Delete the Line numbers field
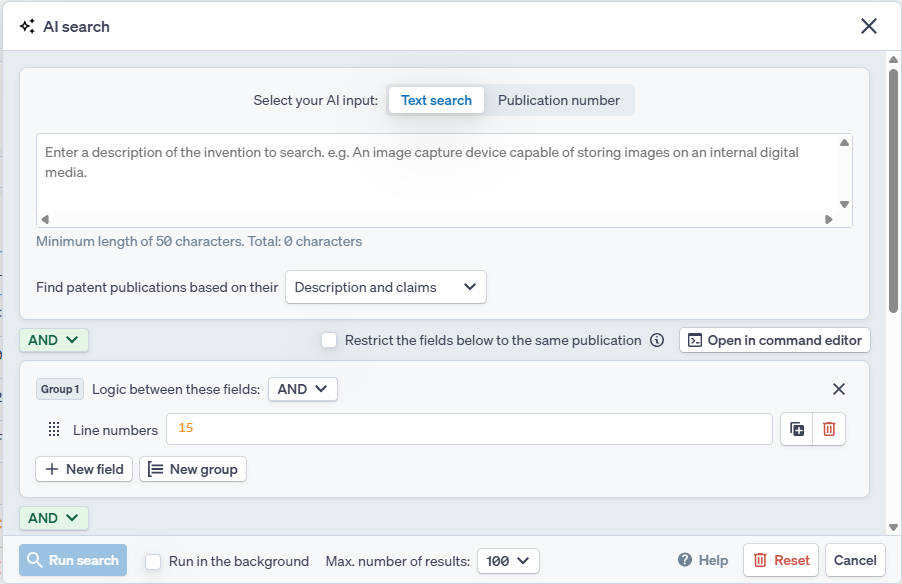The width and height of the screenshot is (902, 584). tap(829, 429)
